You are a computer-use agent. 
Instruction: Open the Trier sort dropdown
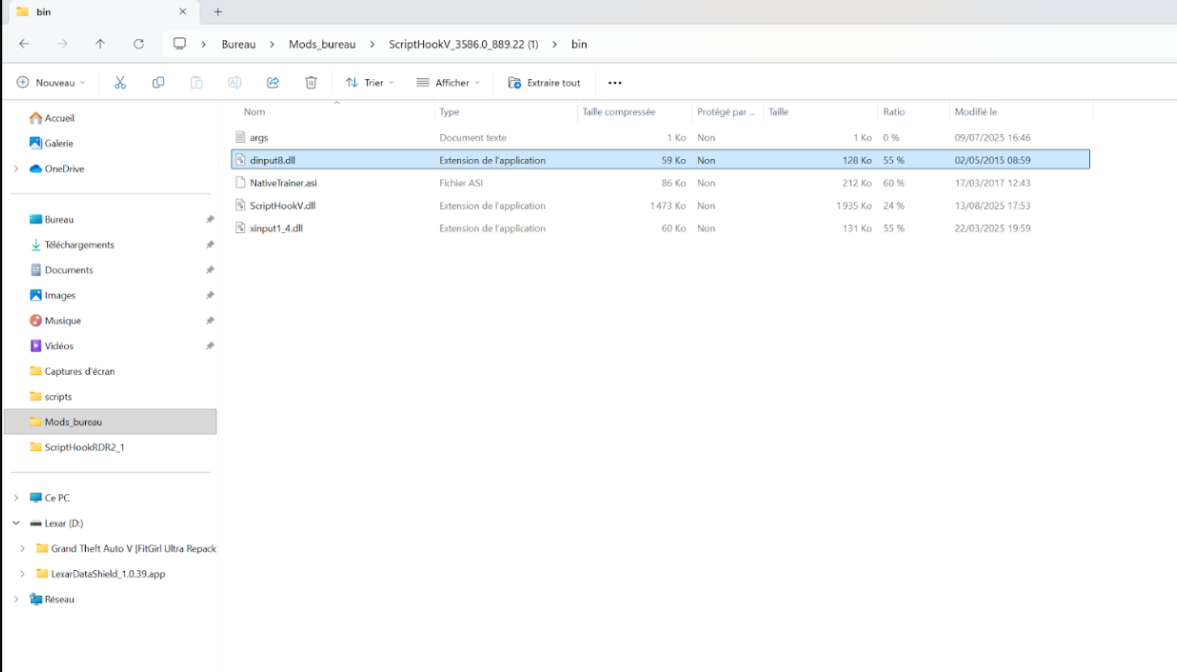tap(369, 83)
